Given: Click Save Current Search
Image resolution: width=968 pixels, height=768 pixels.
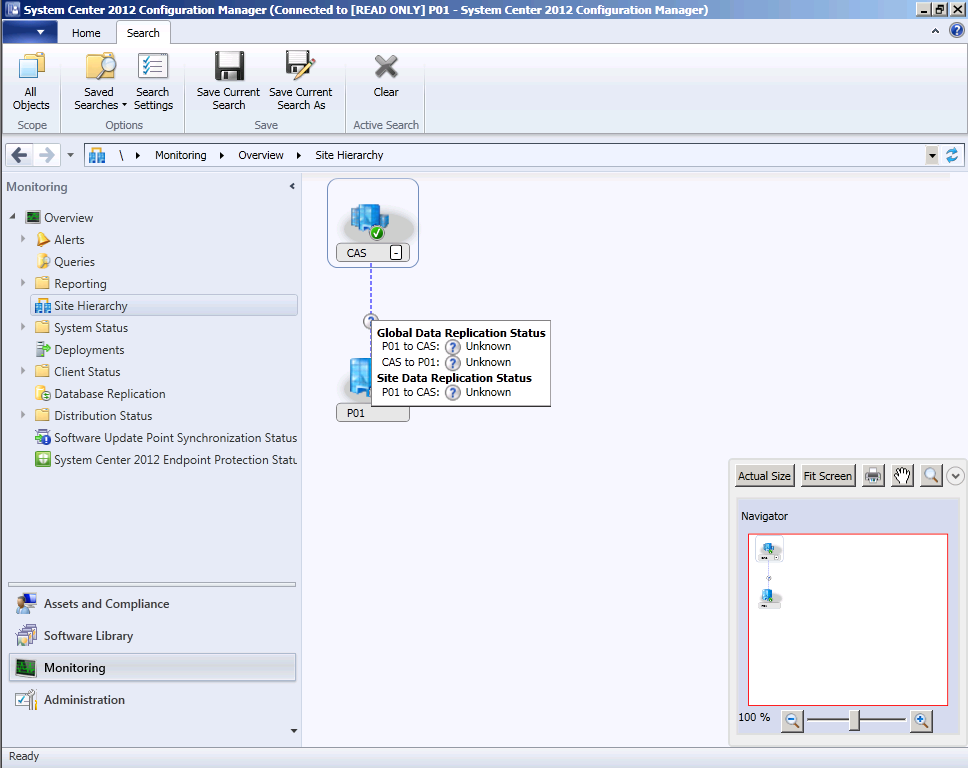Looking at the screenshot, I should point(228,81).
